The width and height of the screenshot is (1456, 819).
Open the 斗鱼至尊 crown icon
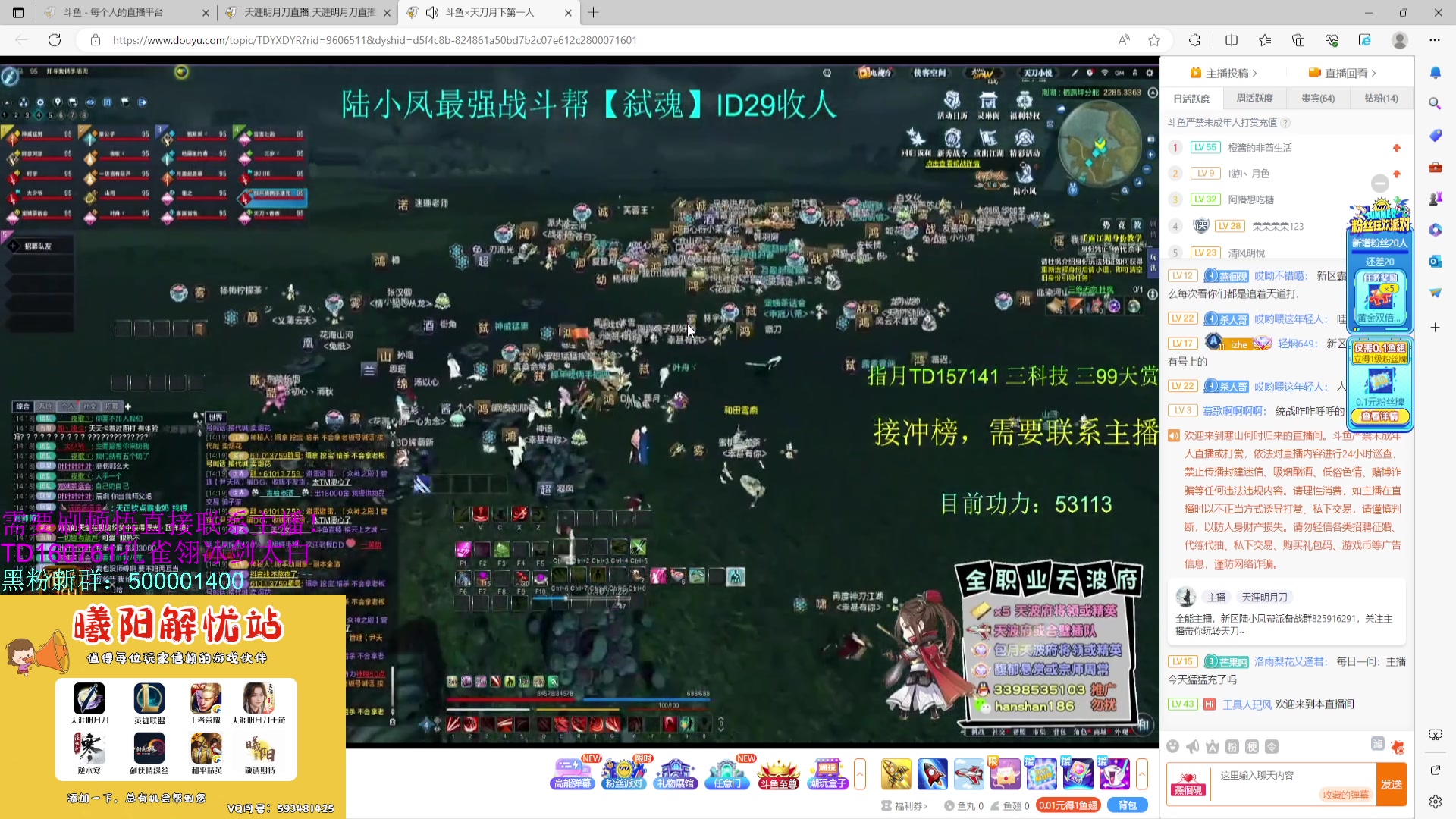point(778,773)
